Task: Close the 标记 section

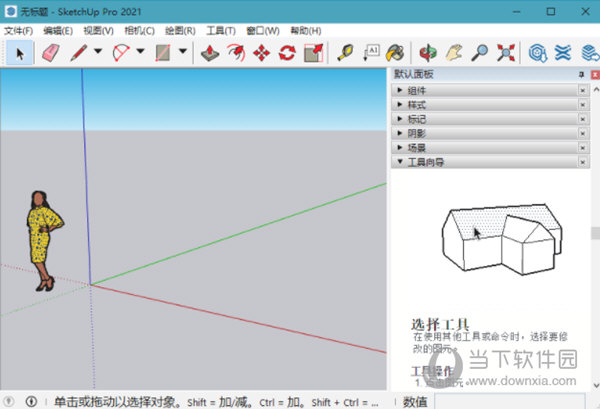Action: [583, 119]
